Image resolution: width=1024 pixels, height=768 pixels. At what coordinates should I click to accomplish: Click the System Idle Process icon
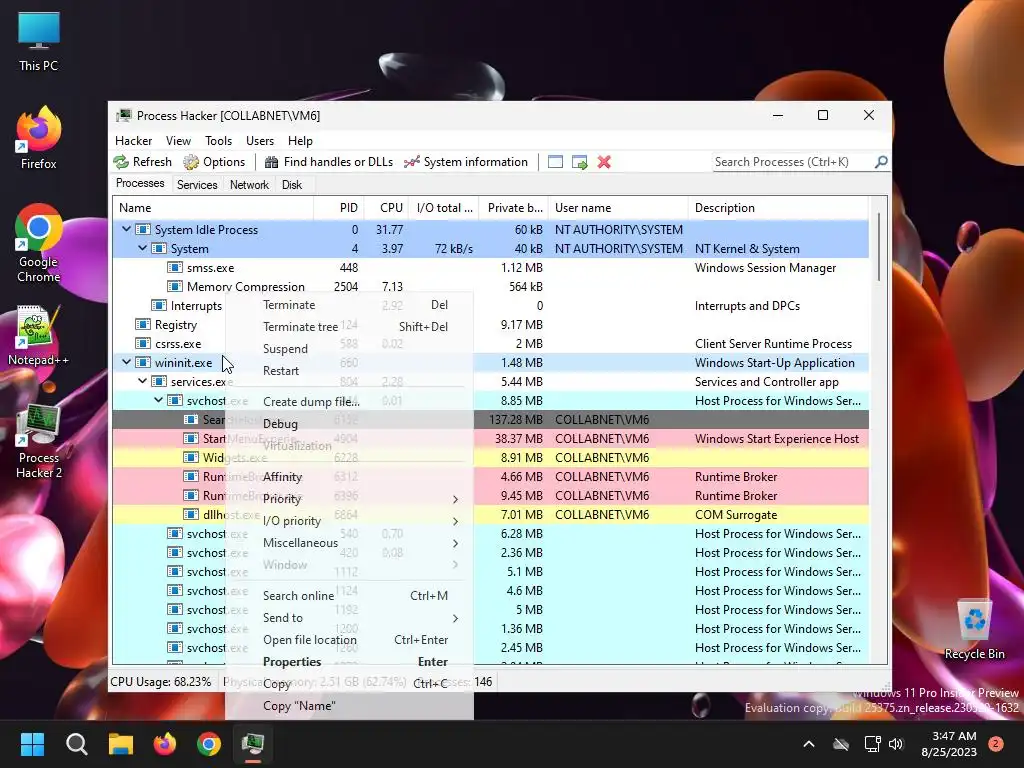[142, 230]
